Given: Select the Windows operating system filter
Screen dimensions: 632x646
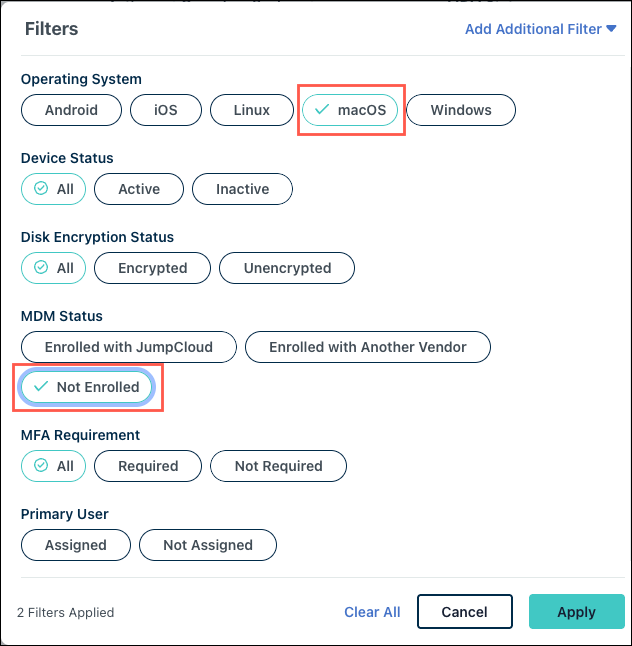Looking at the screenshot, I should [461, 110].
